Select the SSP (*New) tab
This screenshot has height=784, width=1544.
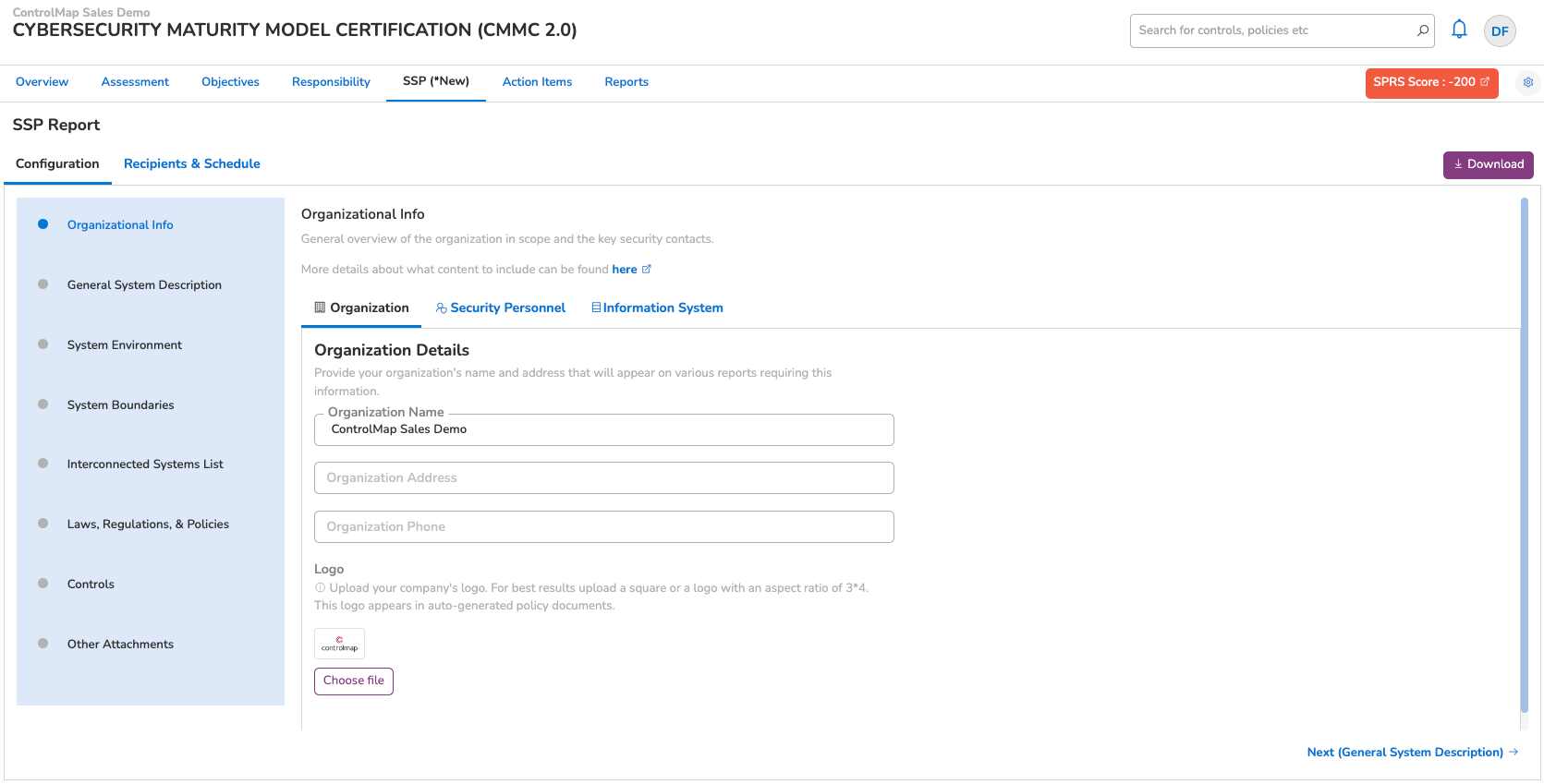point(436,81)
